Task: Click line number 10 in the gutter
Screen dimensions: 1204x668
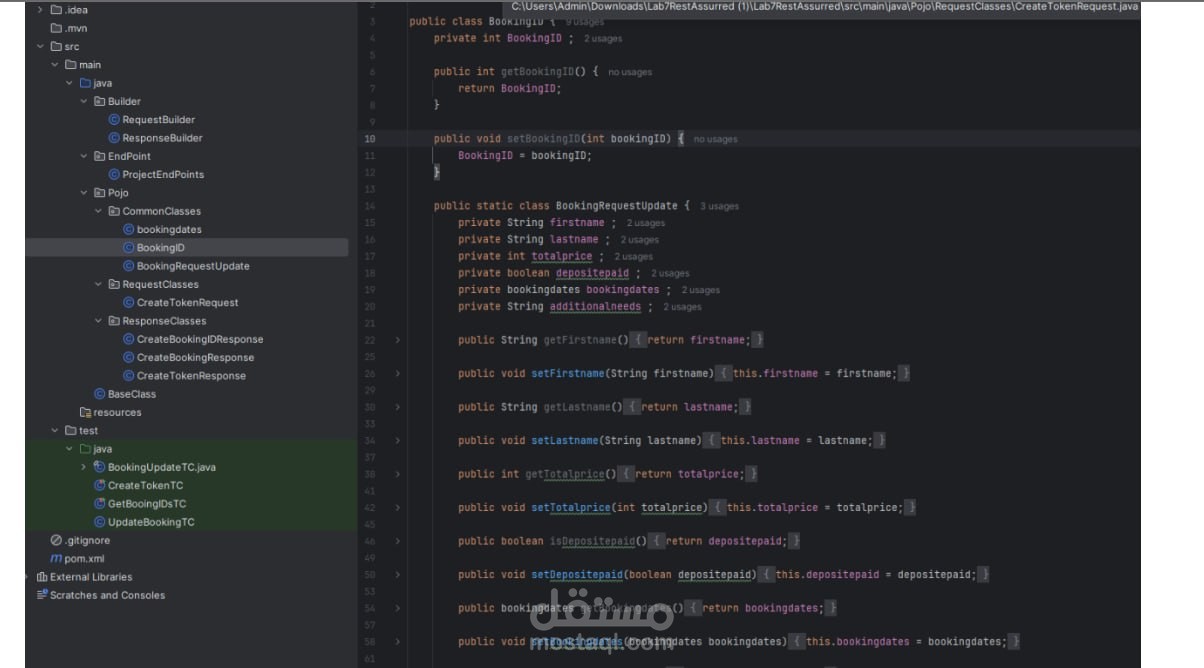Action: coord(370,139)
